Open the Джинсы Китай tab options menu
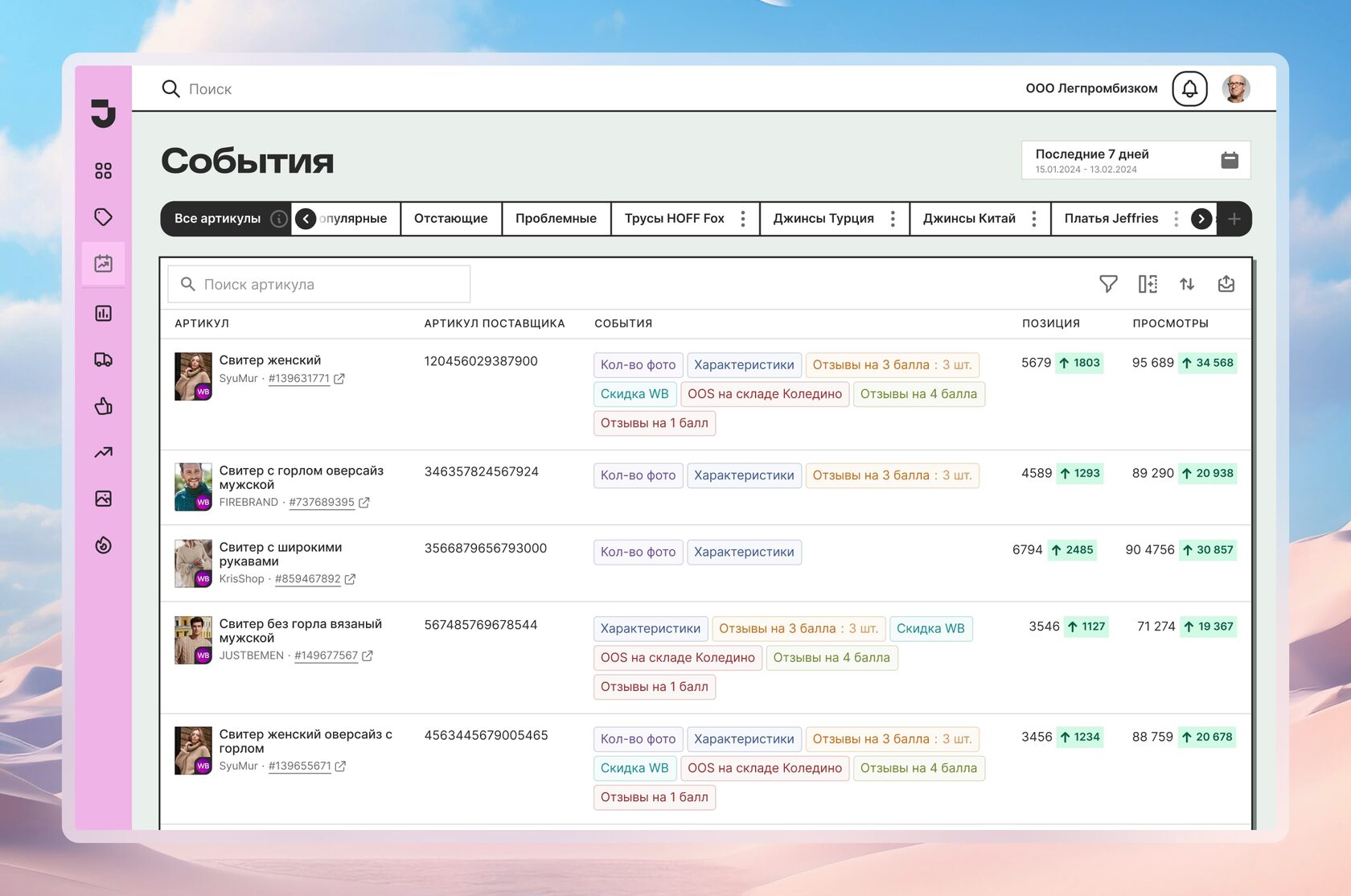This screenshot has height=896, width=1351. 1034,219
